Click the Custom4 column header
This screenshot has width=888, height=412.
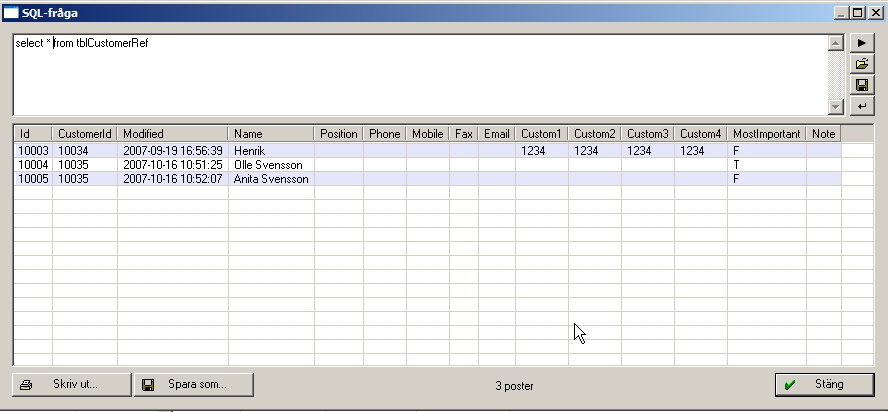pyautogui.click(x=701, y=134)
